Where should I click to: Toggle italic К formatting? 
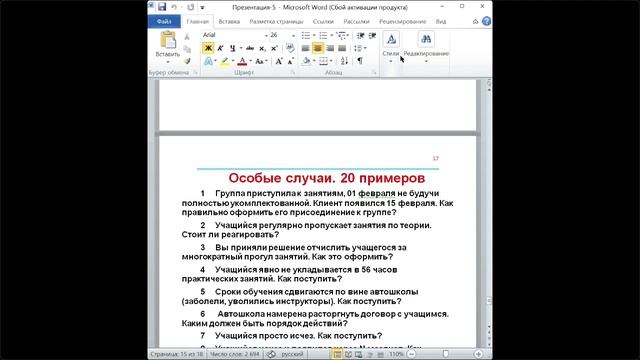click(x=220, y=48)
